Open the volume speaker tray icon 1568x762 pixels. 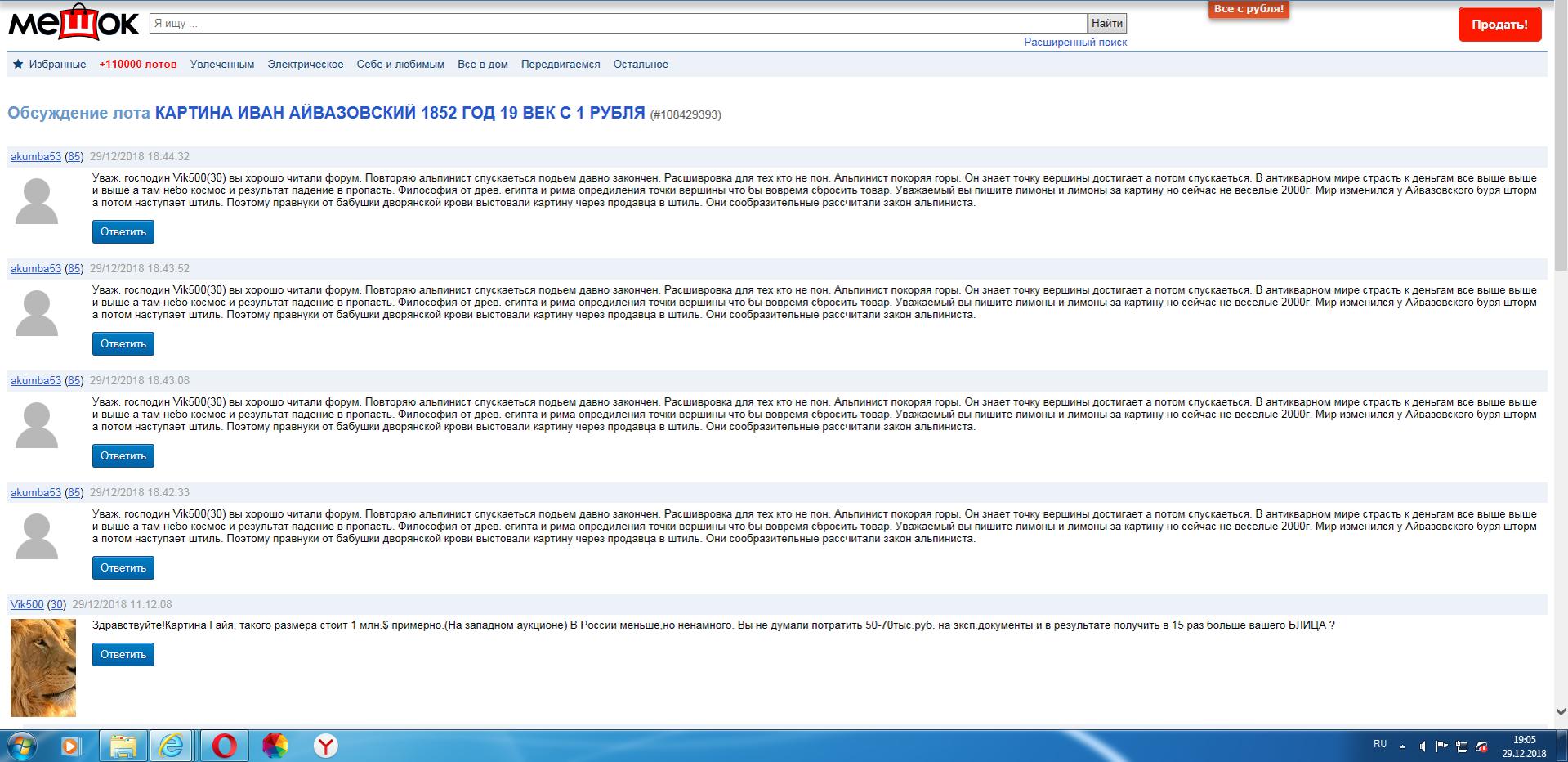(x=1423, y=746)
